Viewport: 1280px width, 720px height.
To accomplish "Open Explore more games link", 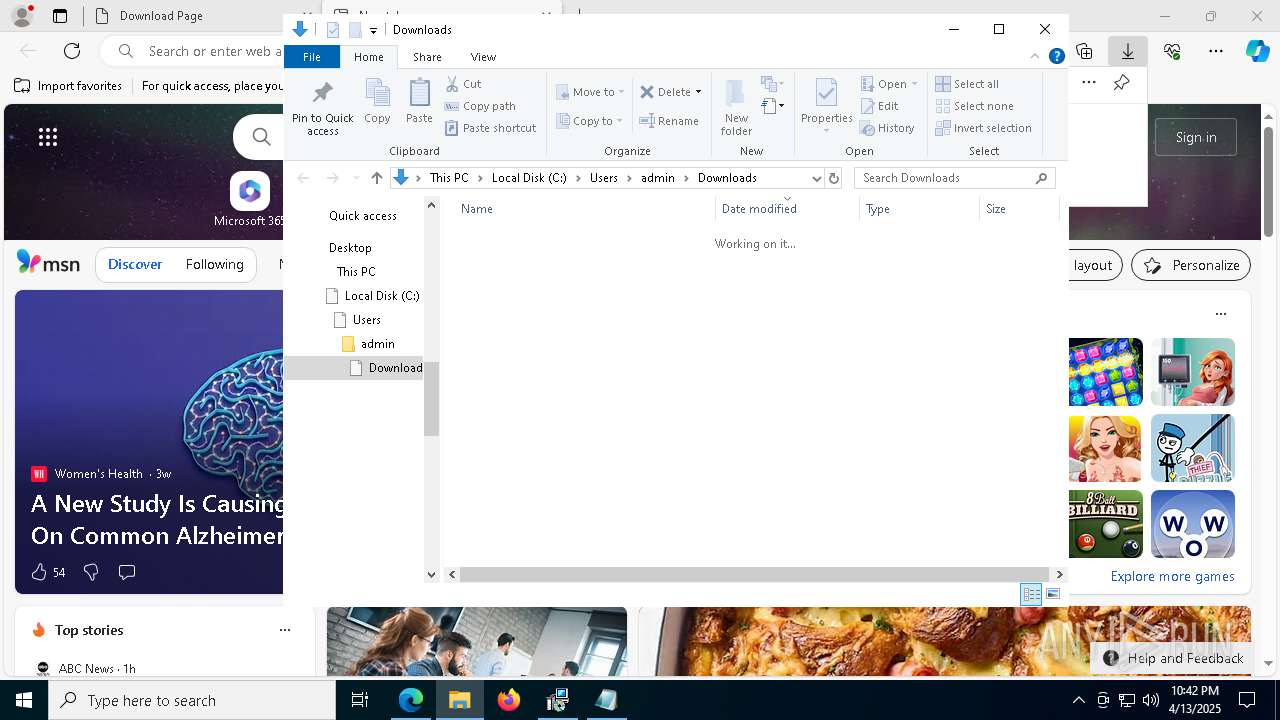I will tap(1172, 576).
